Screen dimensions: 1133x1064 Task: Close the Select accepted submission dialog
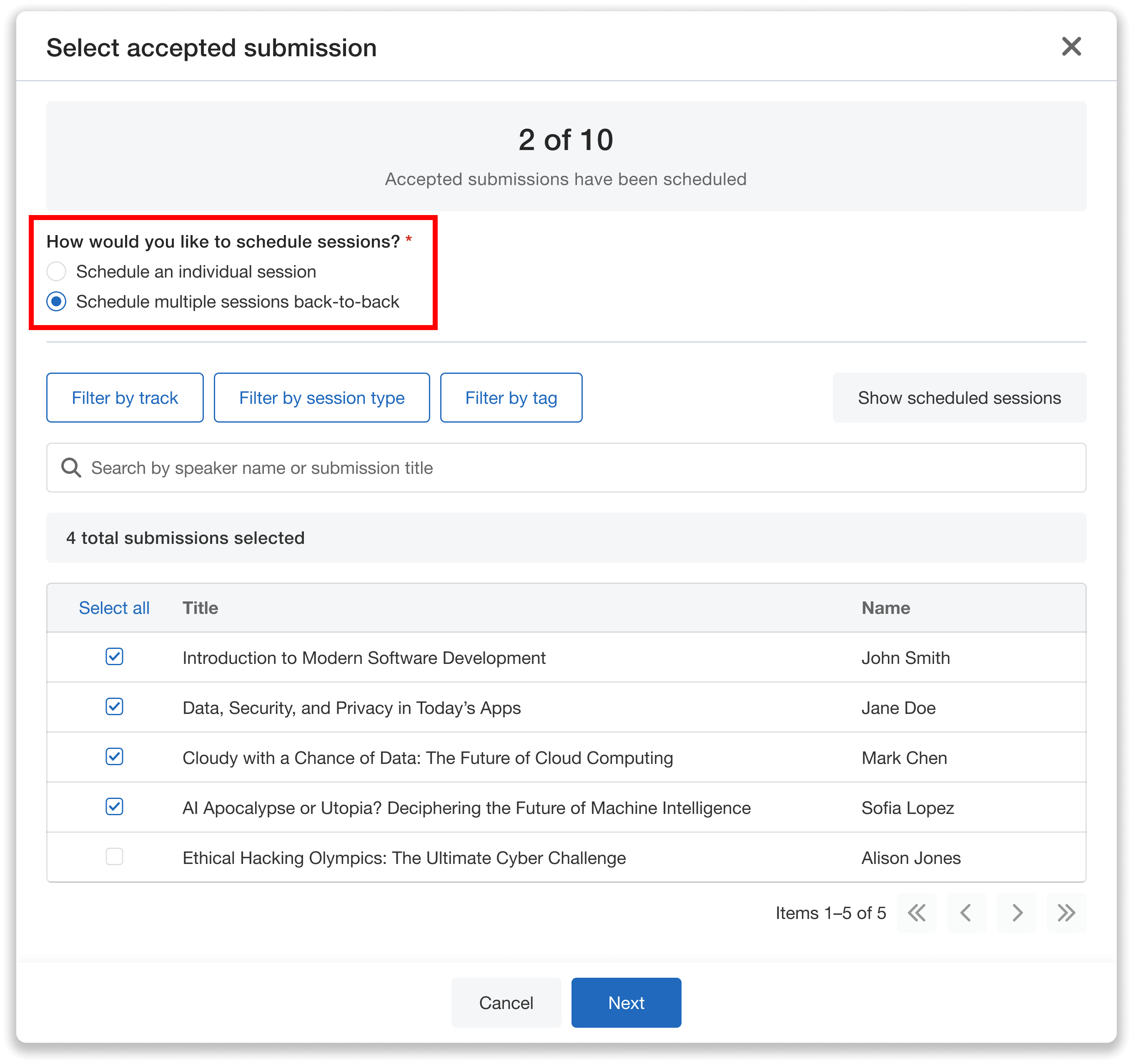tap(1072, 47)
